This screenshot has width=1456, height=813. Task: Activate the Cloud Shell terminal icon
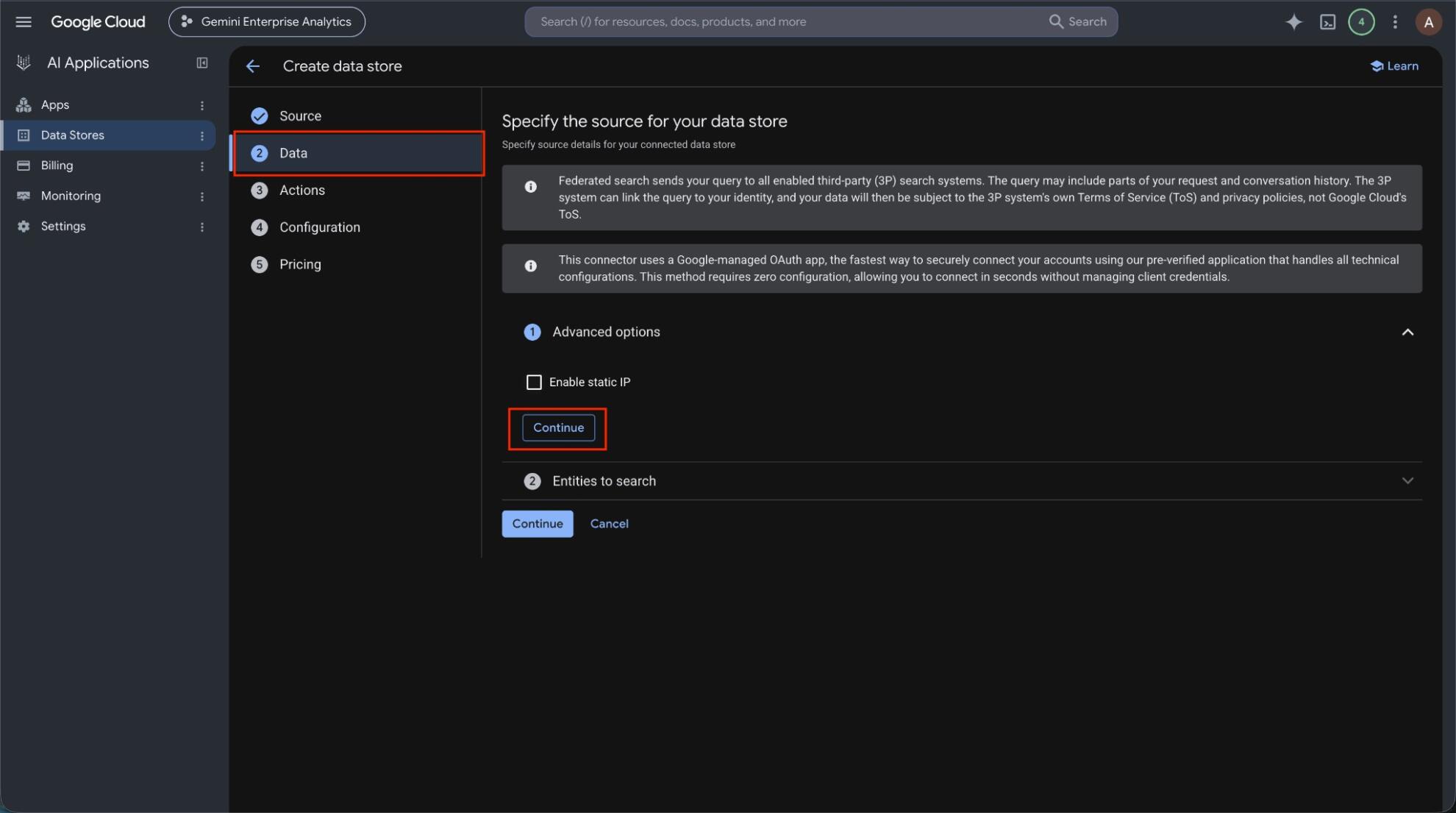(x=1327, y=22)
